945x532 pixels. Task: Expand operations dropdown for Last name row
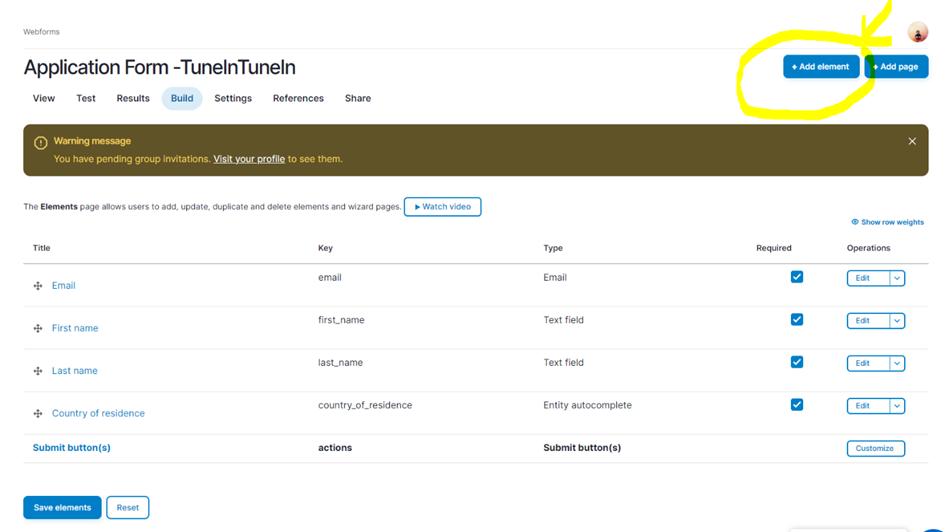click(897, 363)
